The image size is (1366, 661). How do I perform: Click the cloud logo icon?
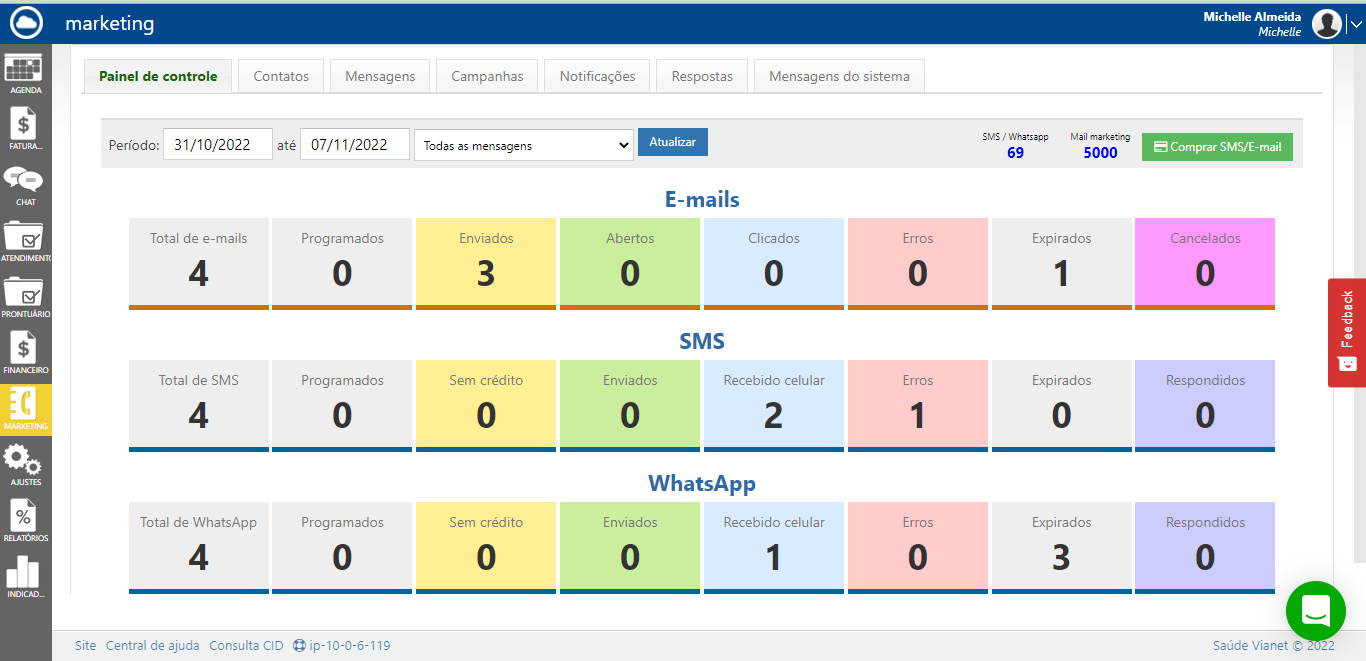tap(26, 22)
